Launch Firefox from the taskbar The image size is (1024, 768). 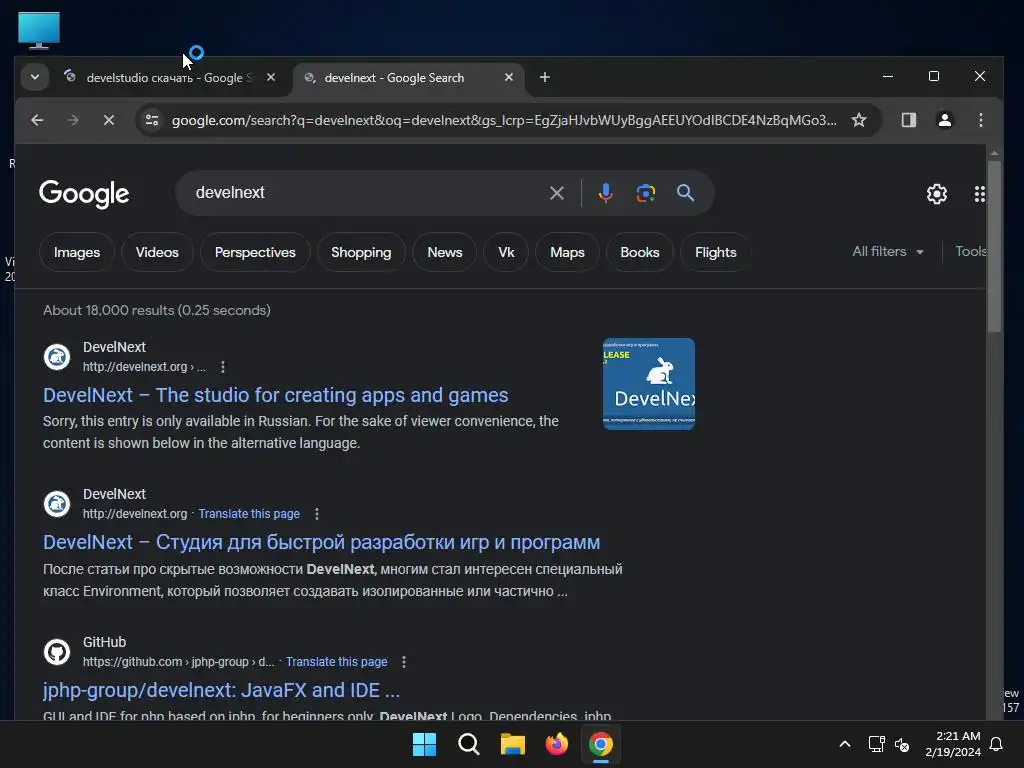tap(556, 744)
